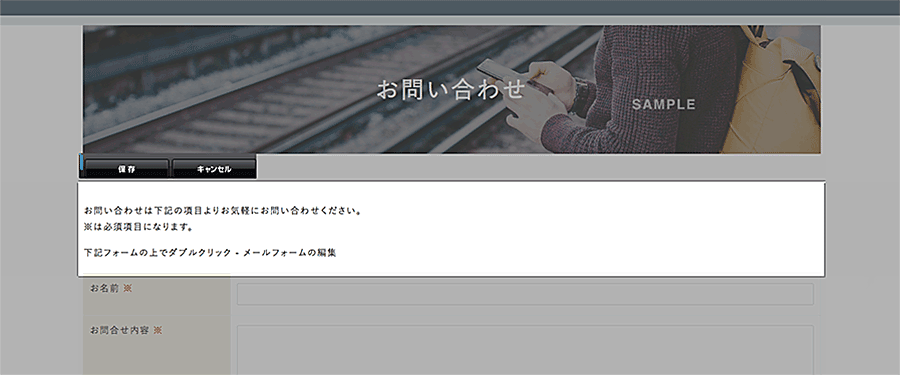Click the line お問い合わせは下記の項目より…
The height and width of the screenshot is (375, 900).
click(x=223, y=211)
